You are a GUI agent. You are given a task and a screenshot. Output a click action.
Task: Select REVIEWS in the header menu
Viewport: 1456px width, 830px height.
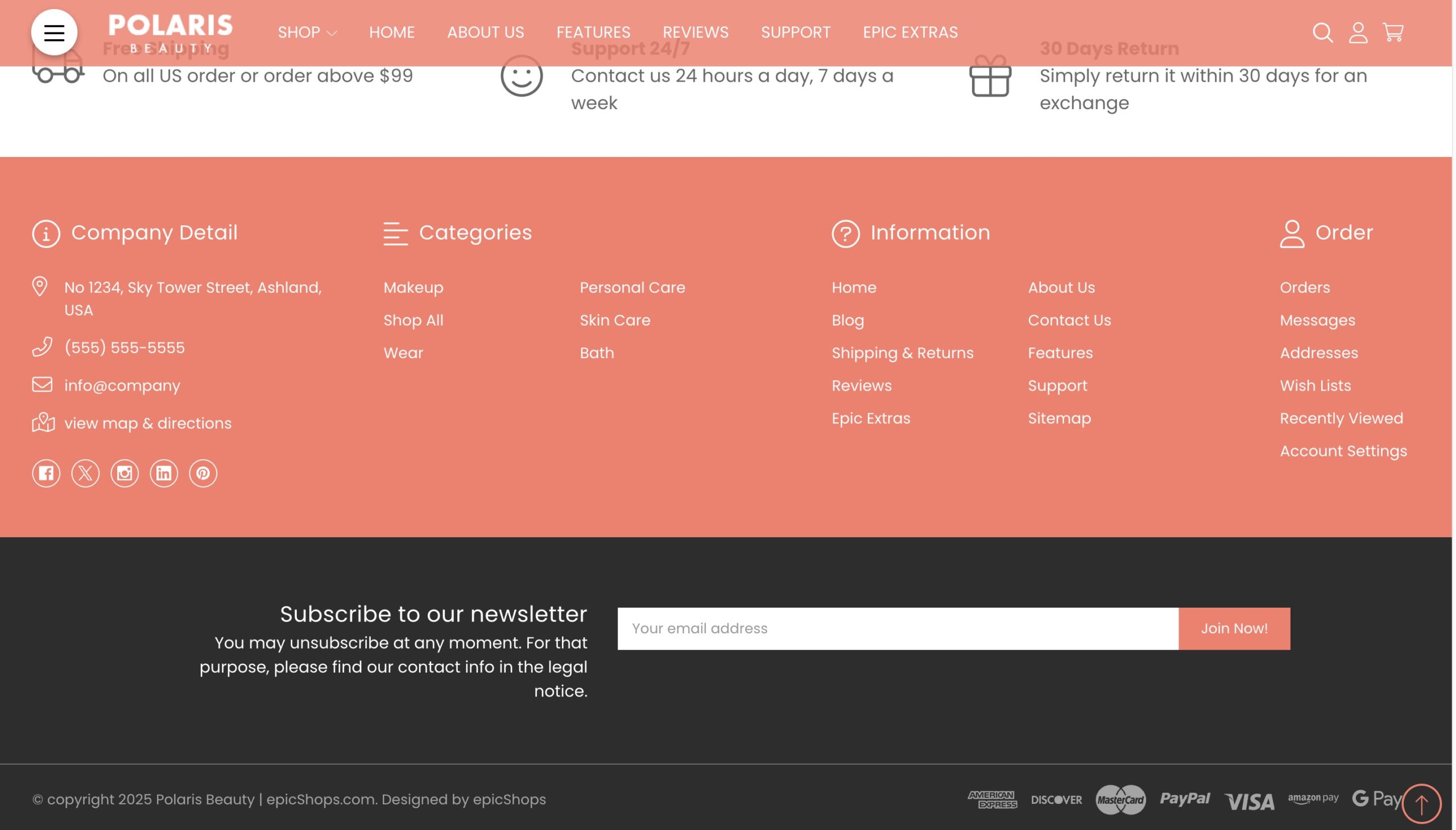click(695, 32)
